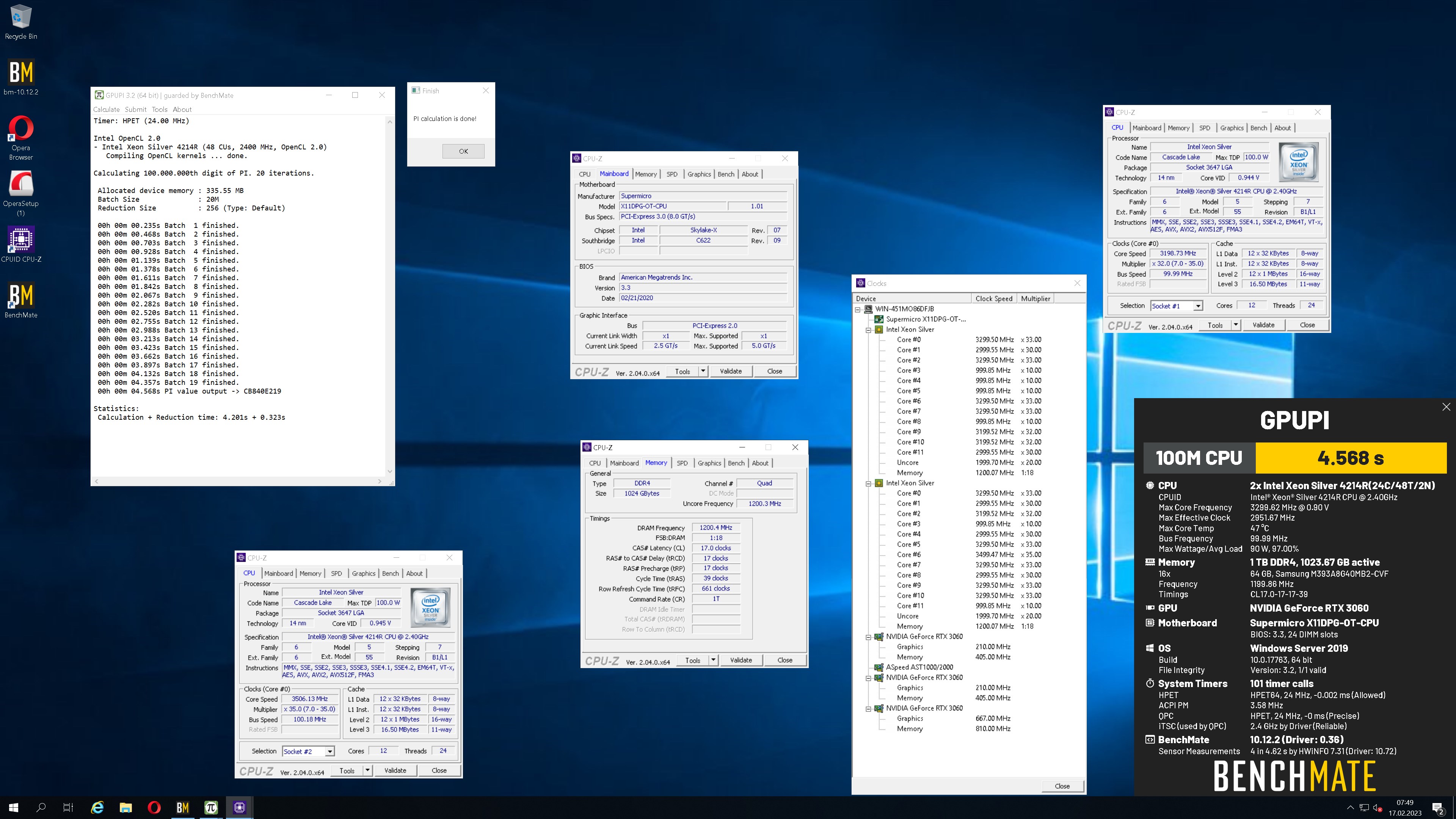
Task: Close the Finish dialog with X
Action: coord(485,91)
